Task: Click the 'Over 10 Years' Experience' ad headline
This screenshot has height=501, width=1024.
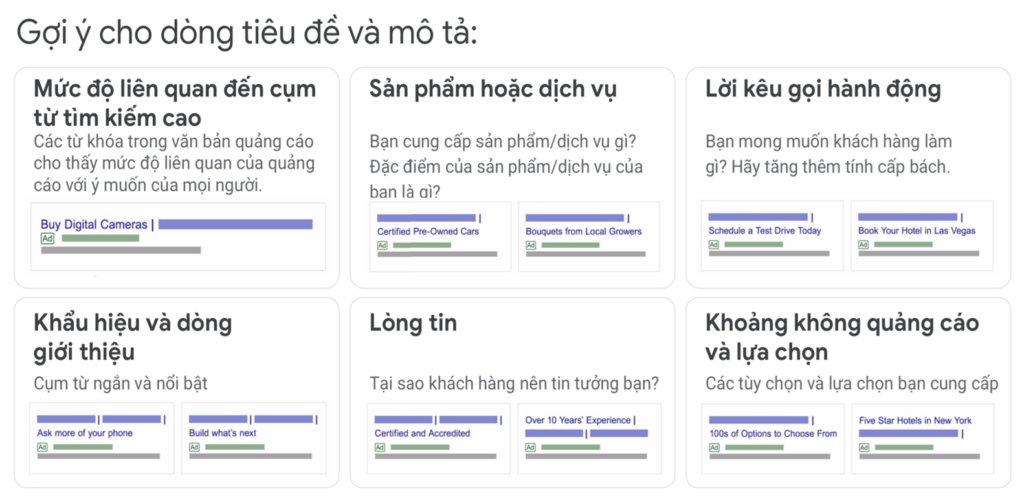Action: [x=578, y=421]
